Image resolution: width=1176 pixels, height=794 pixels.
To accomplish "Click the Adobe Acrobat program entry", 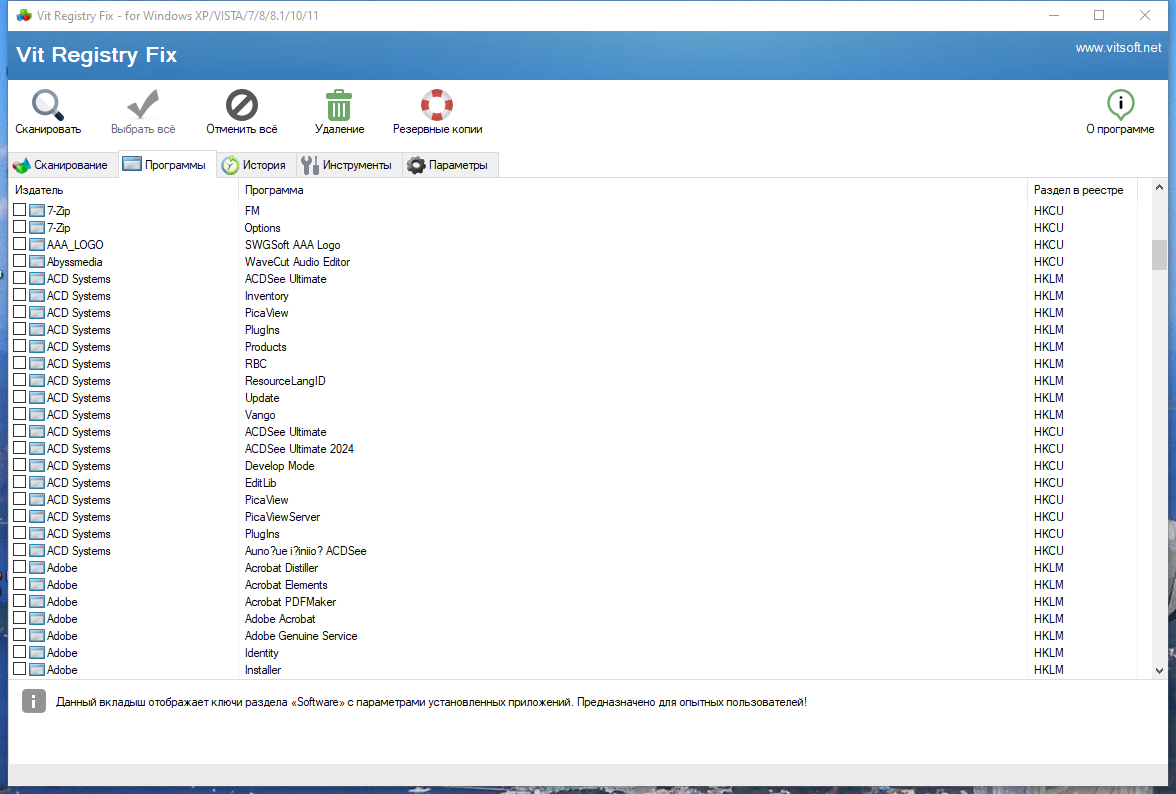I will click(x=280, y=619).
